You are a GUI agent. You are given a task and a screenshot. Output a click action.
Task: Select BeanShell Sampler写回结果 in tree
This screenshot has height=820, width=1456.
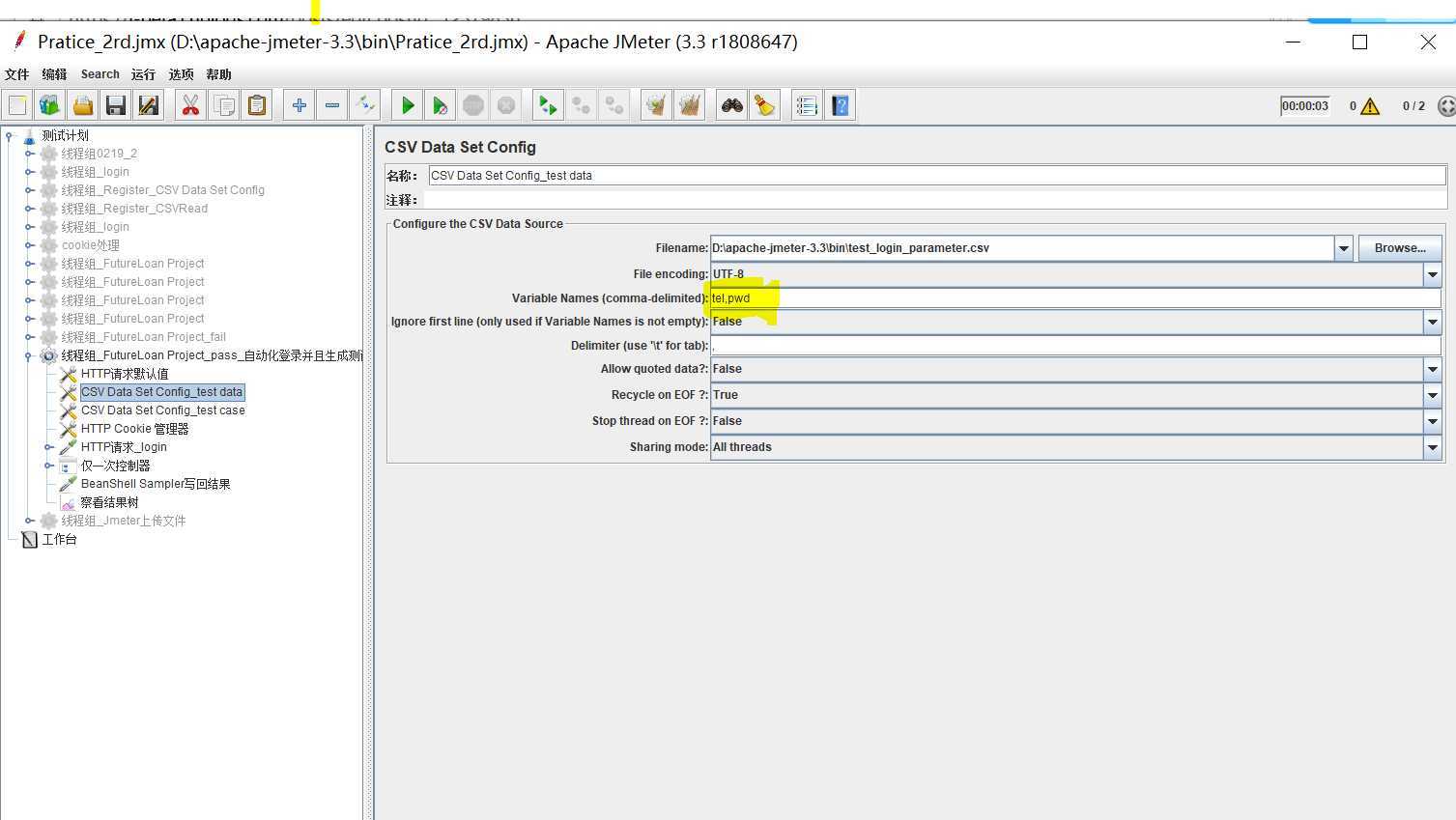pyautogui.click(x=155, y=484)
